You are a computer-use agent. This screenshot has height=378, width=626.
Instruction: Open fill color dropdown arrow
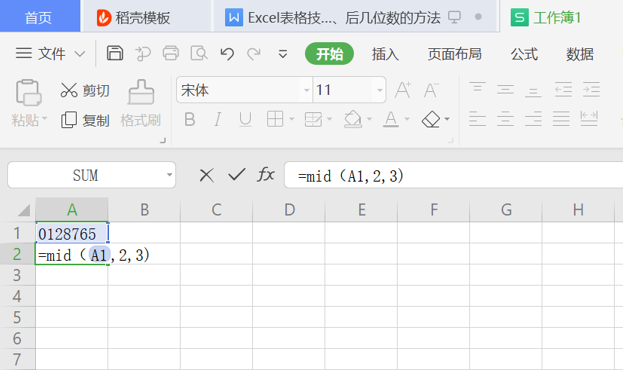pos(369,119)
